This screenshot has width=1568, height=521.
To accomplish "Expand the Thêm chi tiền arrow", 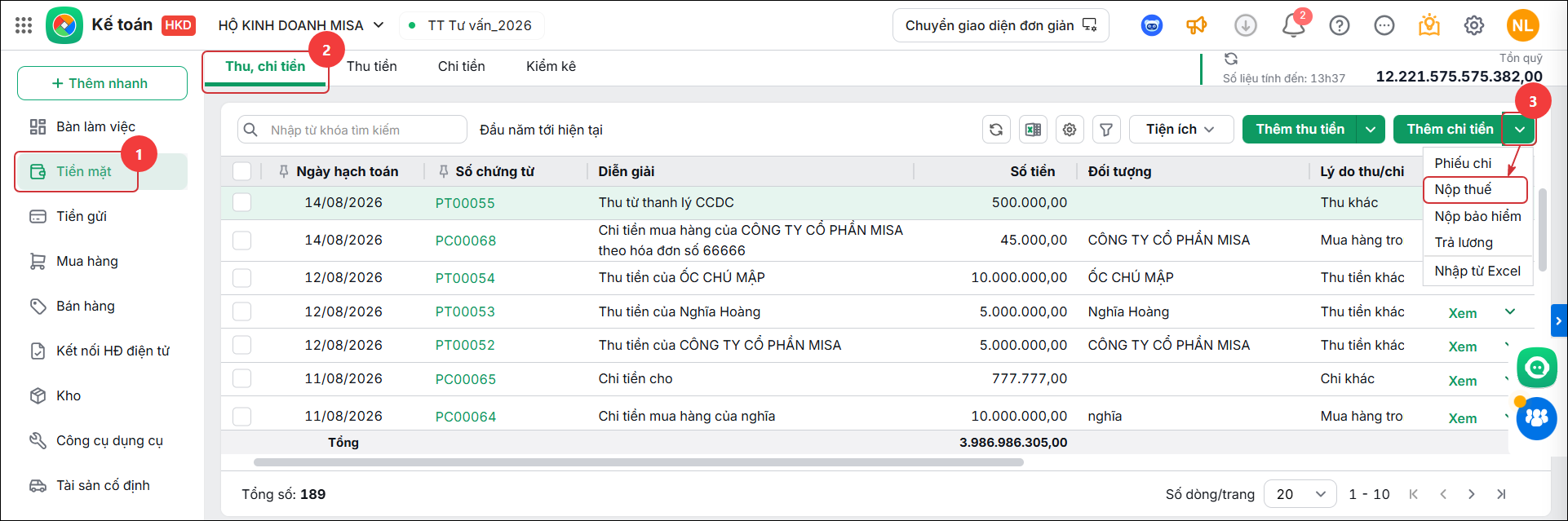I will pyautogui.click(x=1520, y=130).
